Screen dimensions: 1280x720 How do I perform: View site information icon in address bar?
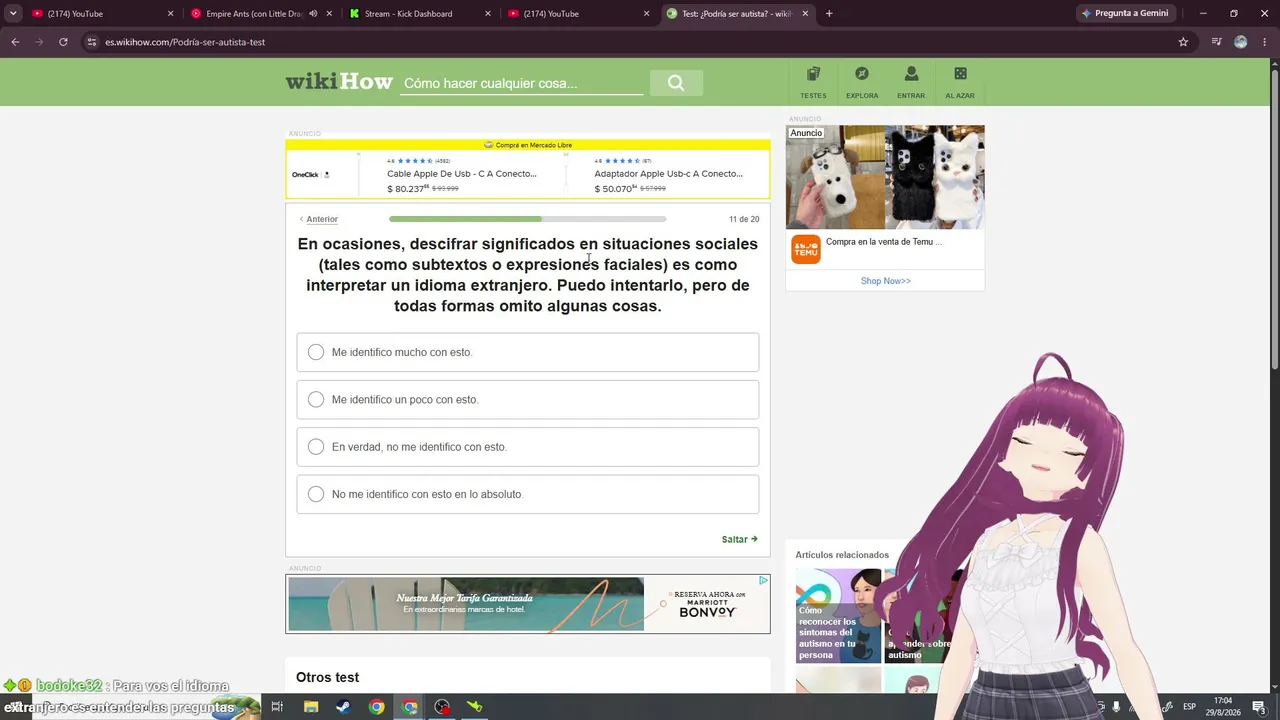tap(91, 42)
